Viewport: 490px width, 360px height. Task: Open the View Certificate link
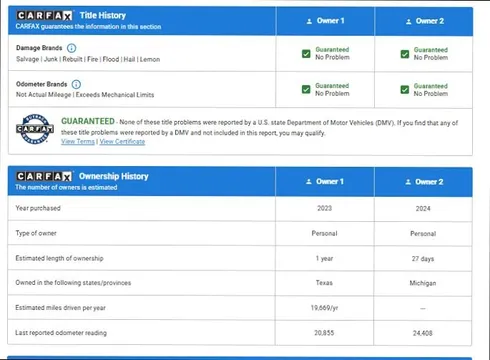pos(122,142)
